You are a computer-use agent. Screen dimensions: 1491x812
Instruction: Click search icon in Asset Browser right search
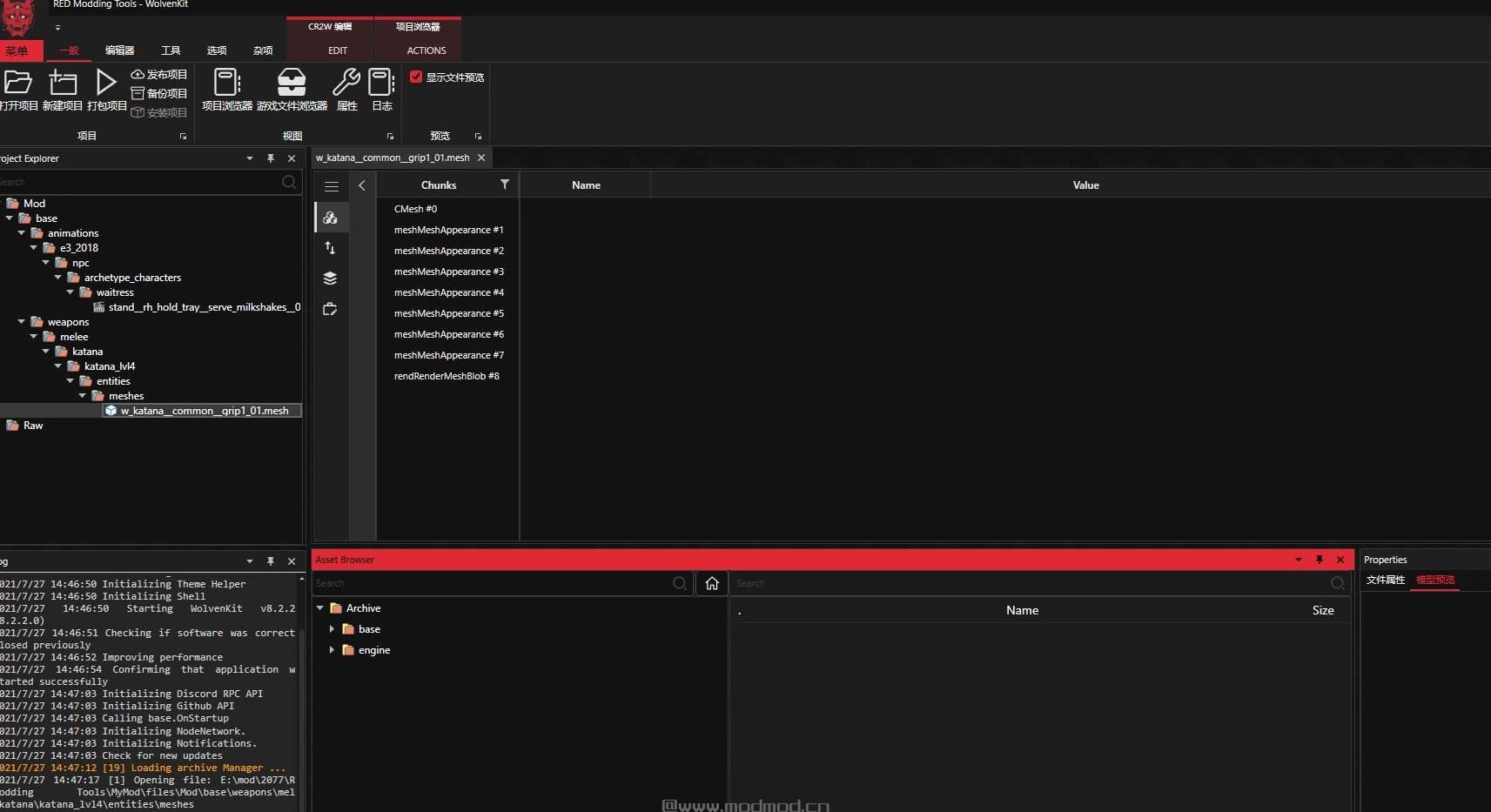[1338, 583]
